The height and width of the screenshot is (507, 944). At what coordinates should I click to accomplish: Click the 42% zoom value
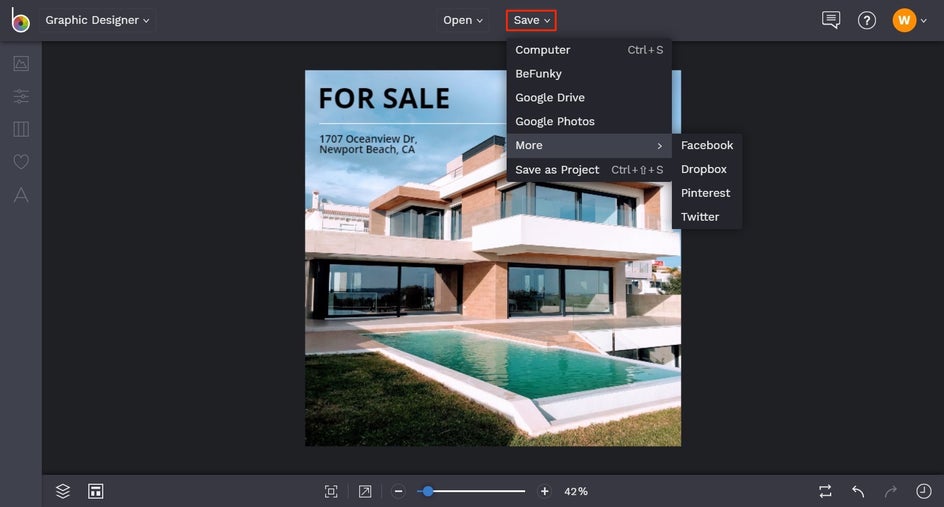point(576,491)
